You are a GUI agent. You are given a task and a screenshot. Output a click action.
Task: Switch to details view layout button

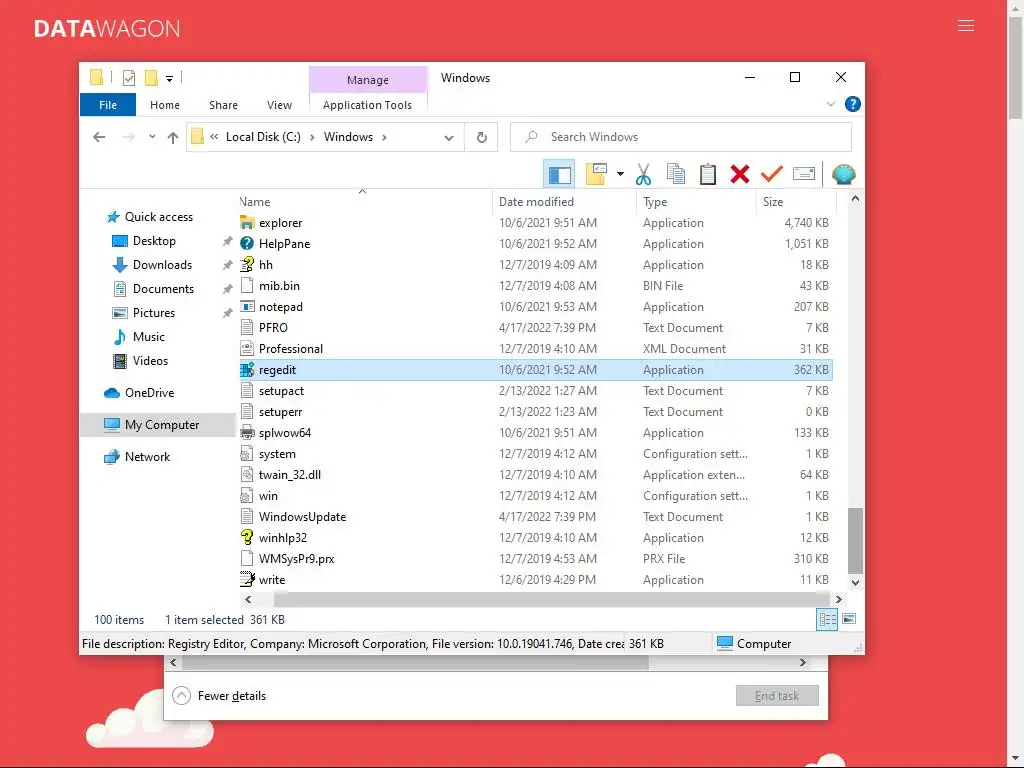coord(827,619)
